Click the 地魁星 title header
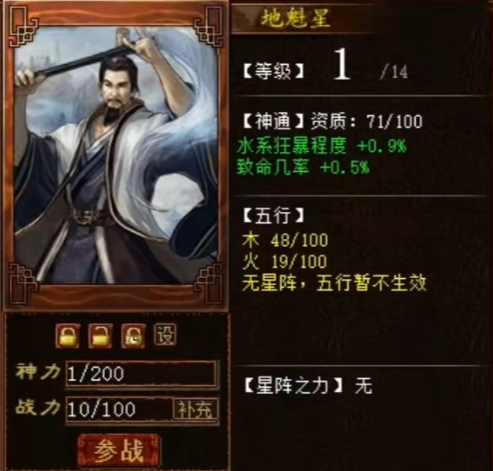 (x=295, y=18)
